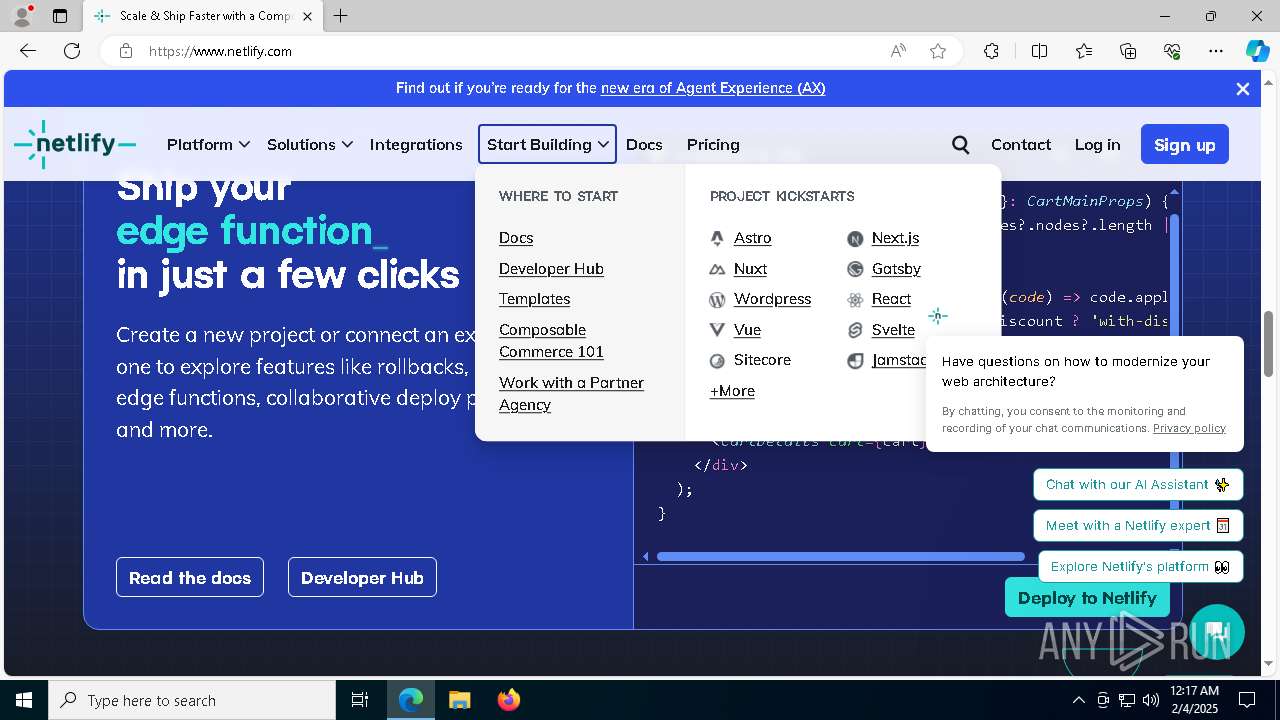The image size is (1280, 720).
Task: Select the Netlify browser tab
Action: 203,16
